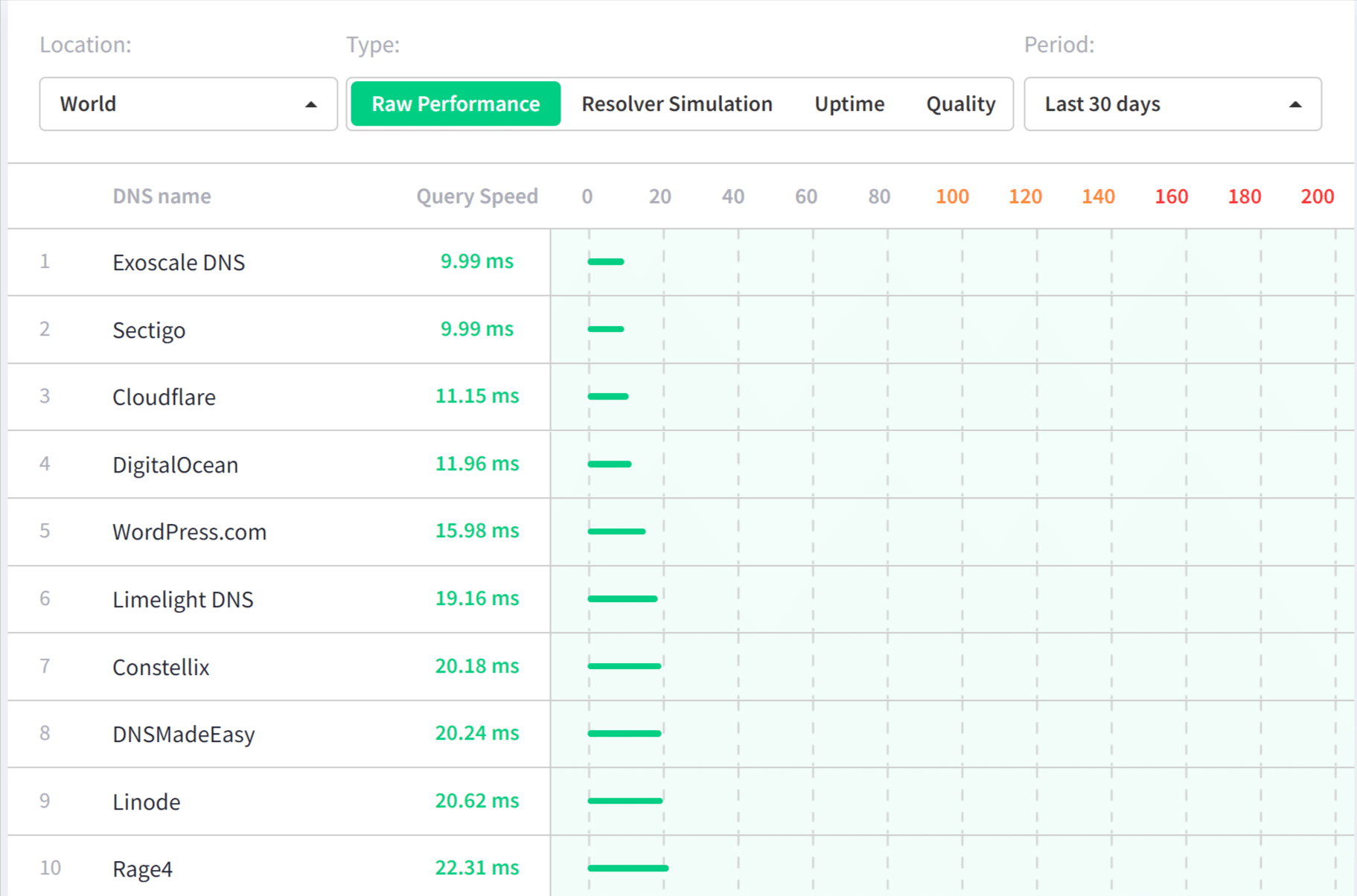Collapse the World location selector chevron

[x=313, y=104]
